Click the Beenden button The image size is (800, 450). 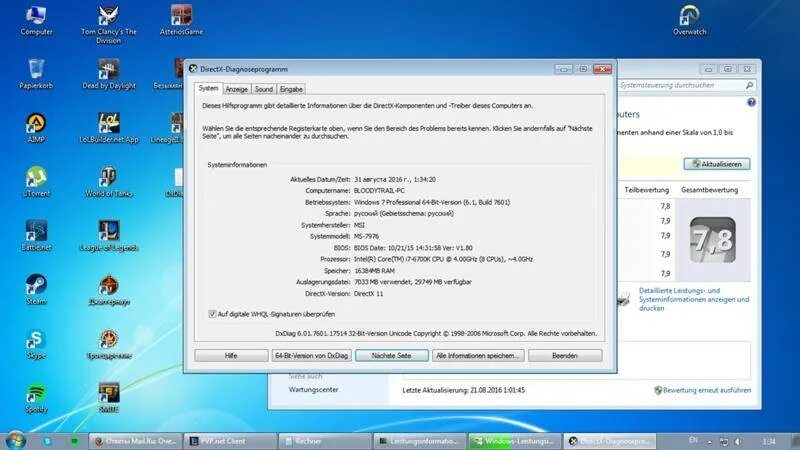[x=565, y=356]
